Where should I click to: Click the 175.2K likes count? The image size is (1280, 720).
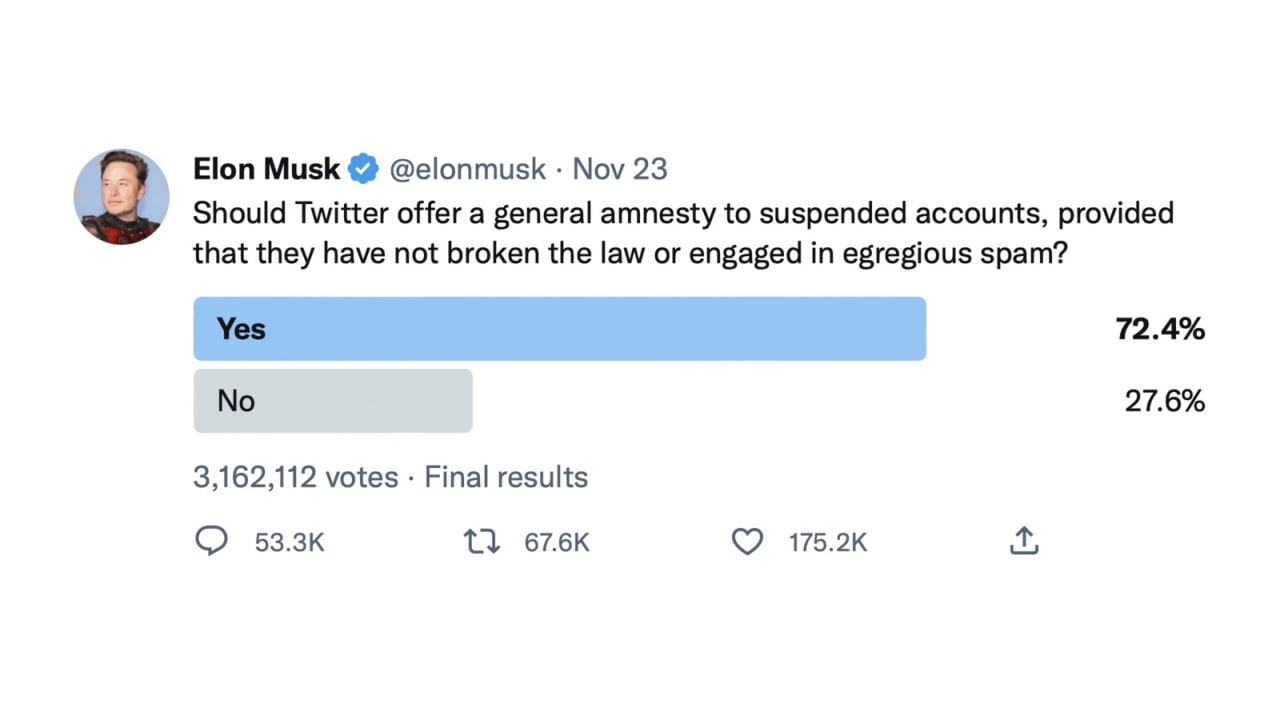[827, 543]
